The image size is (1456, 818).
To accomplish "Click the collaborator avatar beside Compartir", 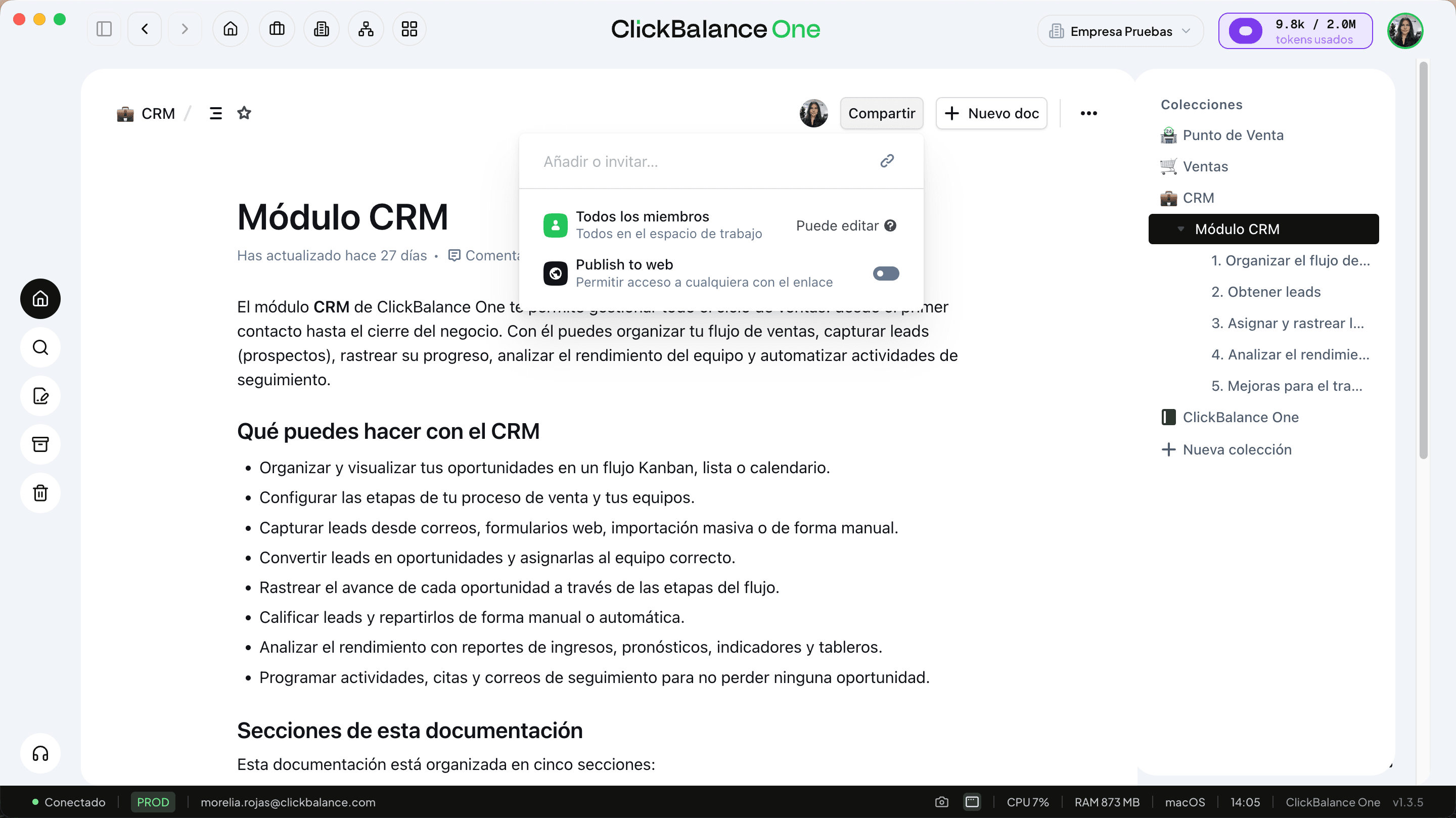I will 813,113.
